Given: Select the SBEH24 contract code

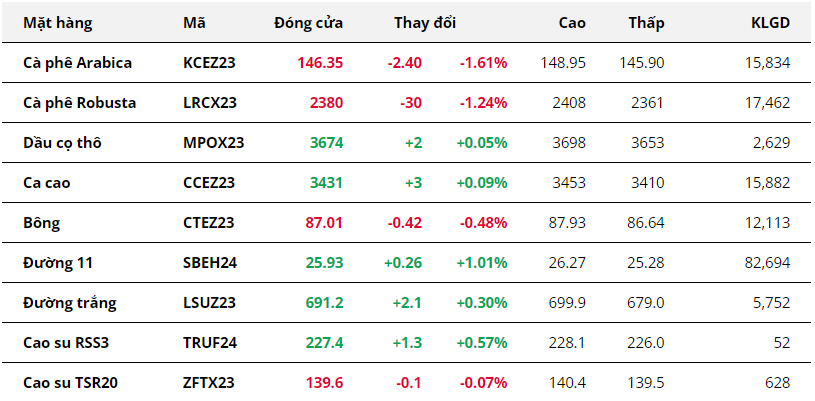Looking at the screenshot, I should coord(210,262).
